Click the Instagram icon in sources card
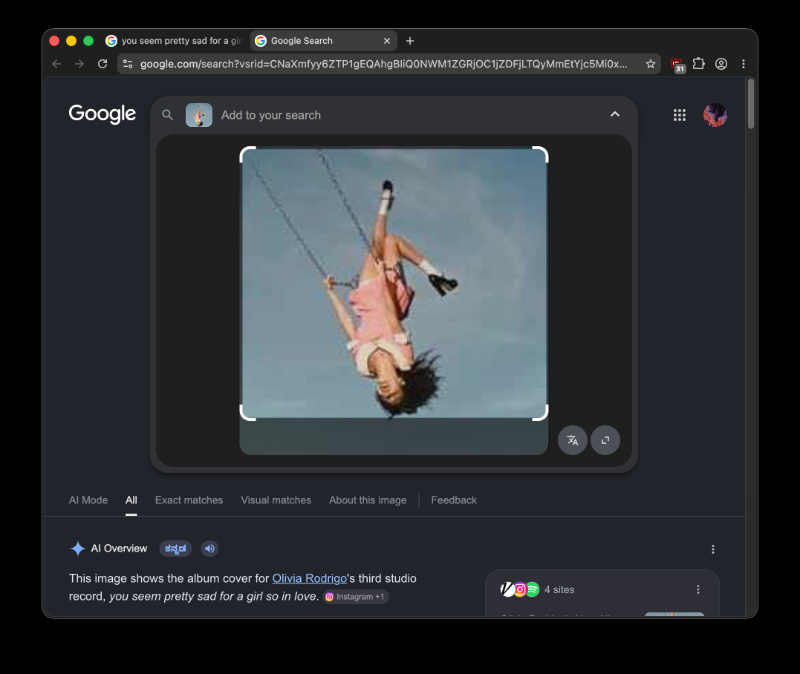The image size is (800, 674). pyautogui.click(x=520, y=589)
